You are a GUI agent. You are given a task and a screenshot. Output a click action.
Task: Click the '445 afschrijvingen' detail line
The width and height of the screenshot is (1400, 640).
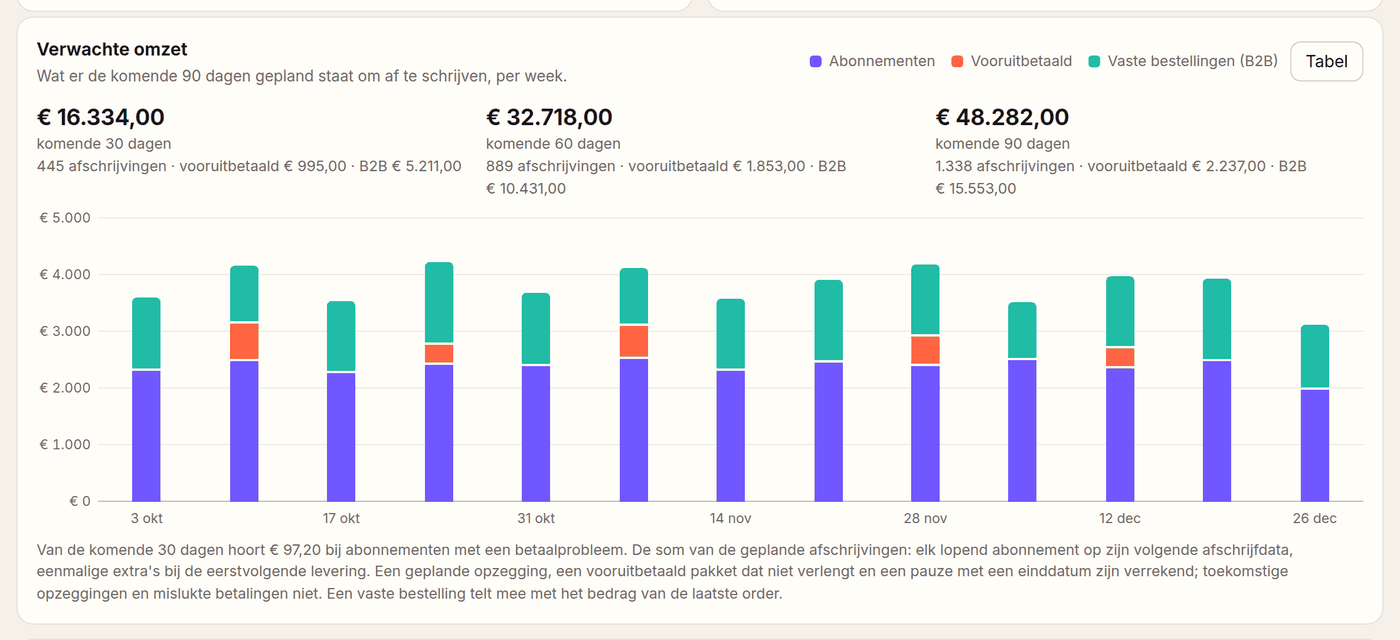tap(249, 166)
